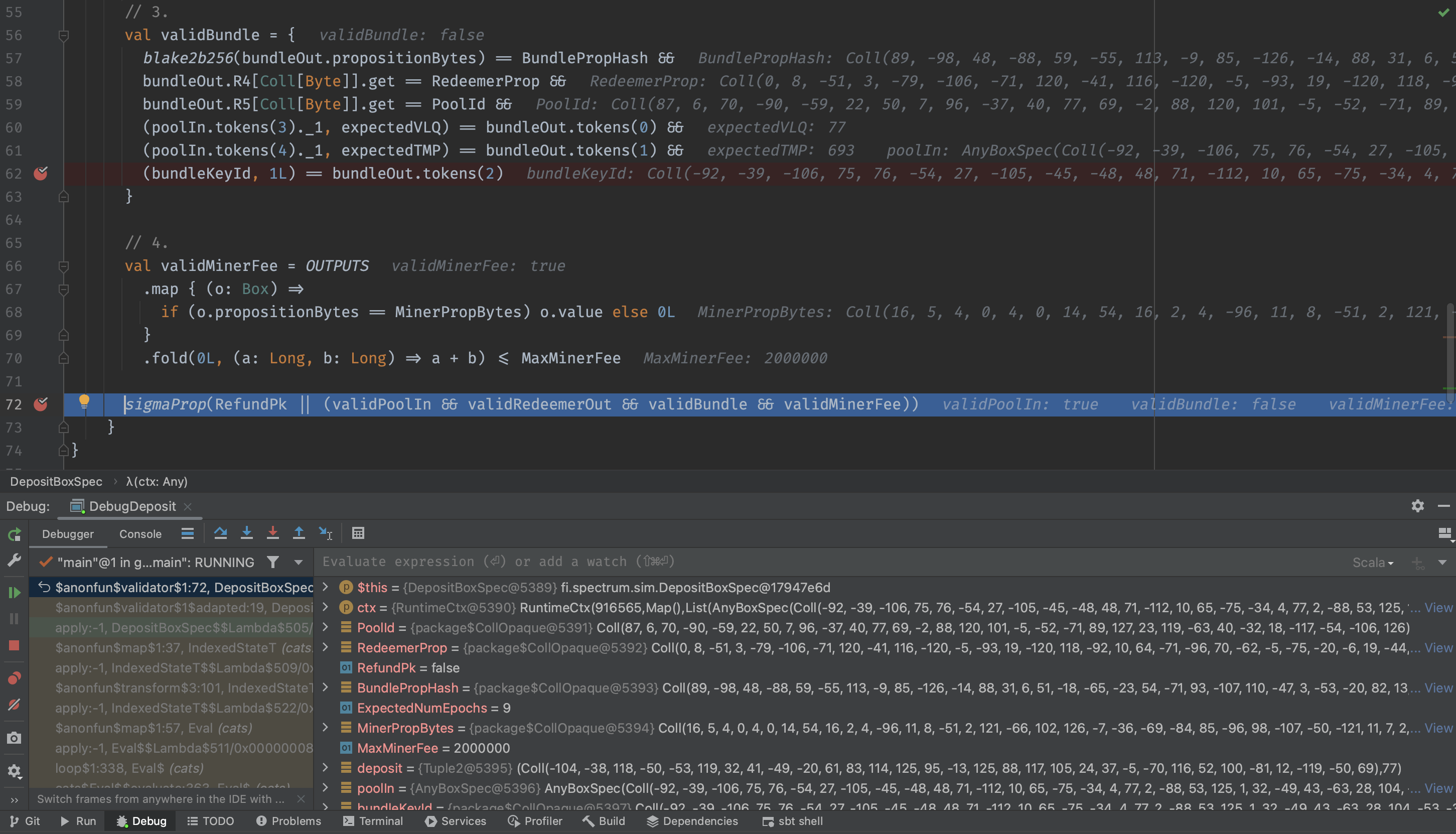Viewport: 1456px width, 834px height.
Task: Click the Step Out up arrow
Action: [299, 533]
